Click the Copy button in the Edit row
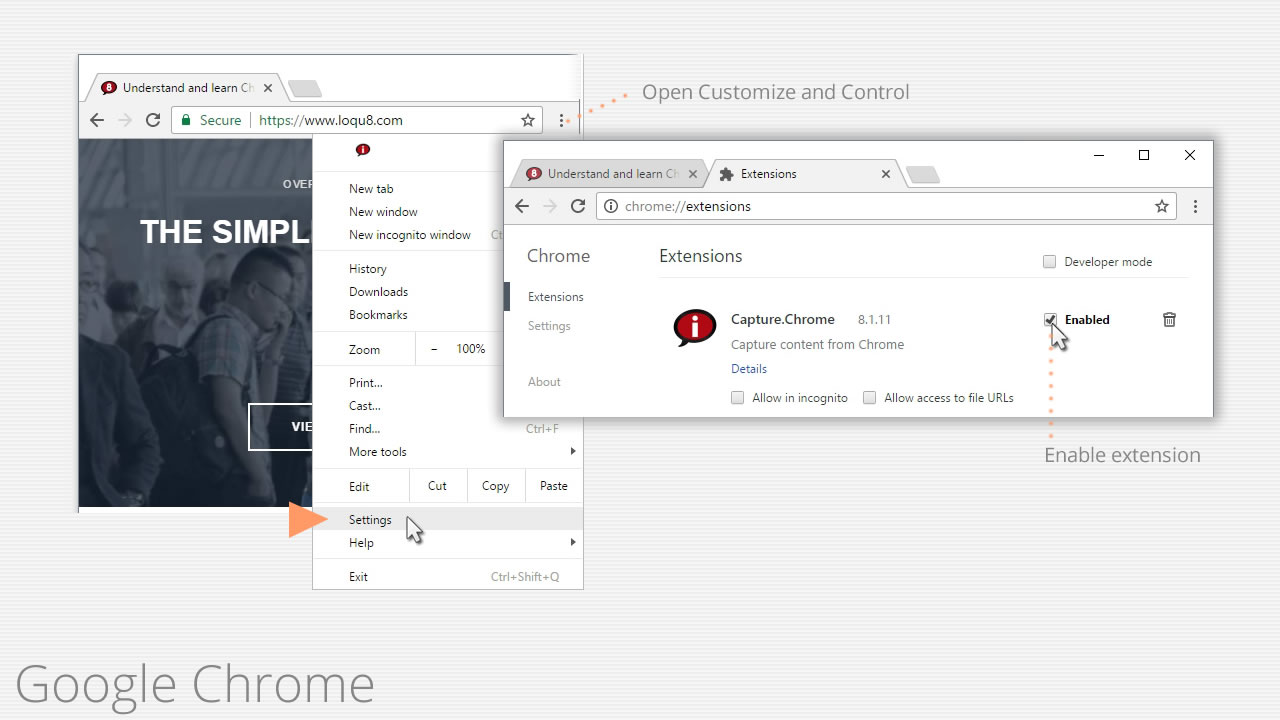Image resolution: width=1280 pixels, height=720 pixels. 495,486
